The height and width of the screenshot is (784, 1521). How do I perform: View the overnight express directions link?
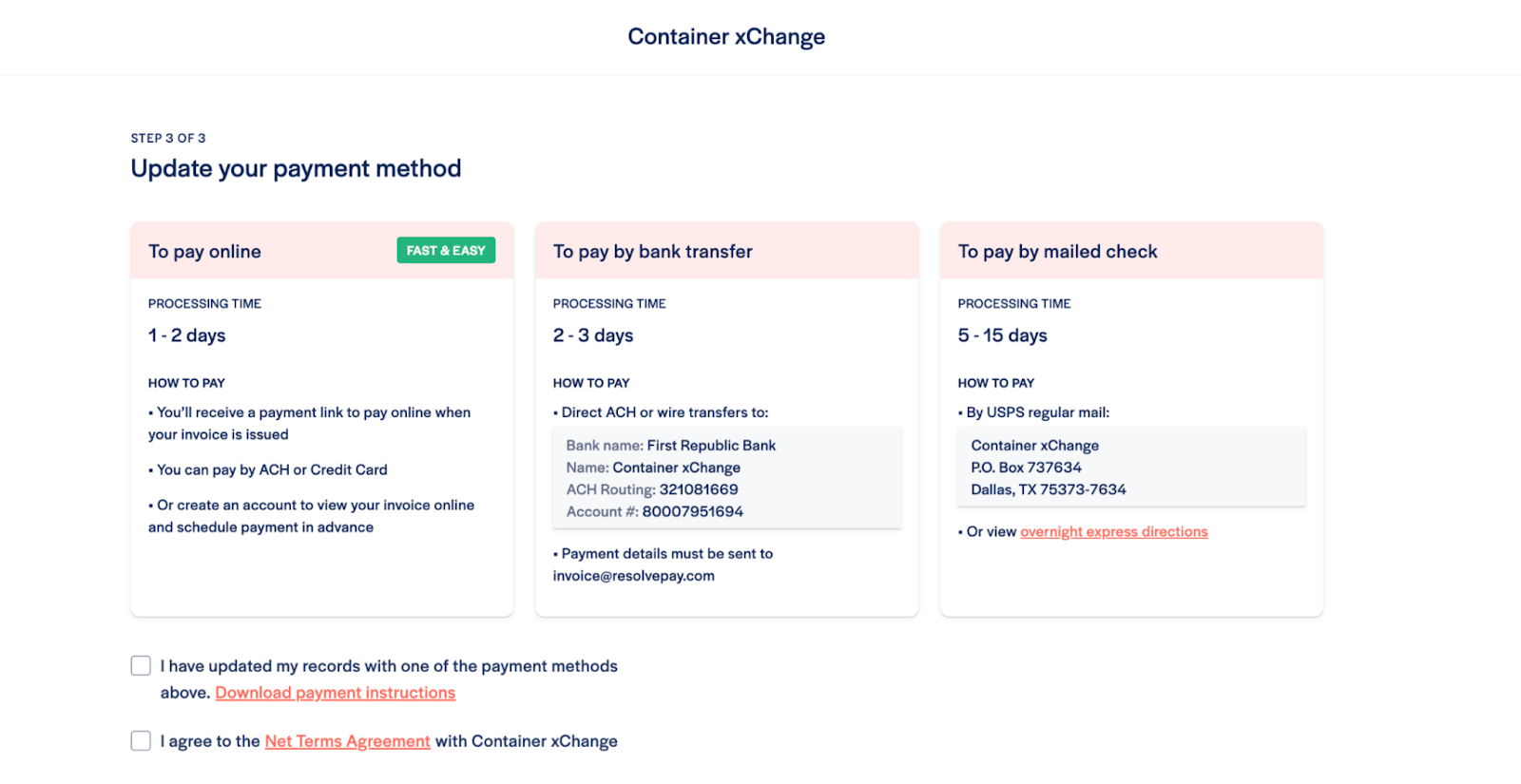(1114, 532)
